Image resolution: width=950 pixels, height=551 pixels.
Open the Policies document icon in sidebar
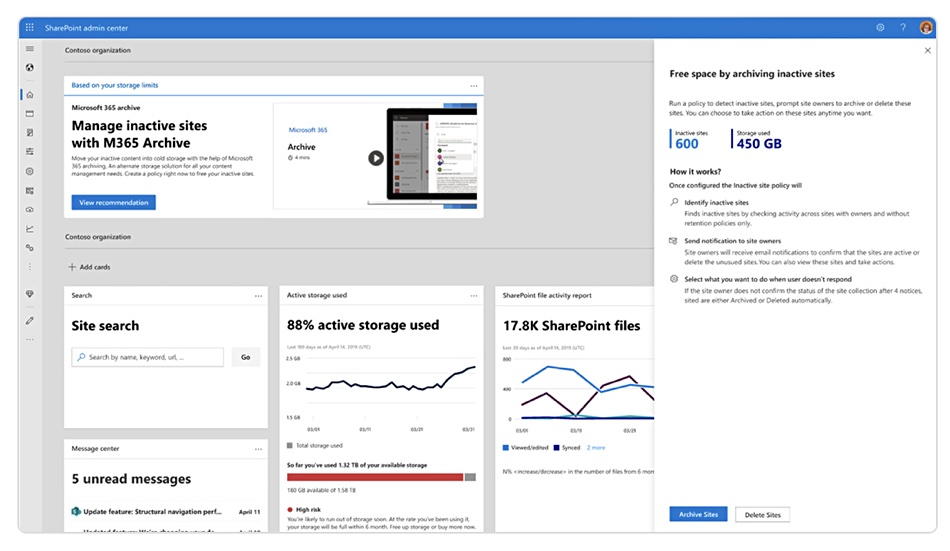(30, 133)
